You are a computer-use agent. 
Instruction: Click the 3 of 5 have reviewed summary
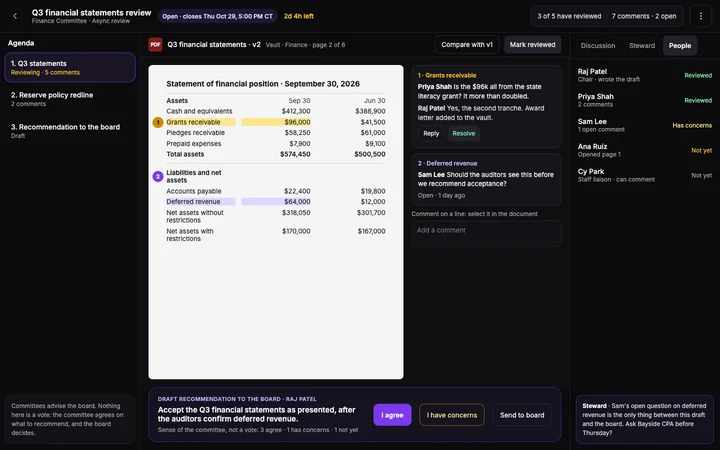click(x=569, y=16)
